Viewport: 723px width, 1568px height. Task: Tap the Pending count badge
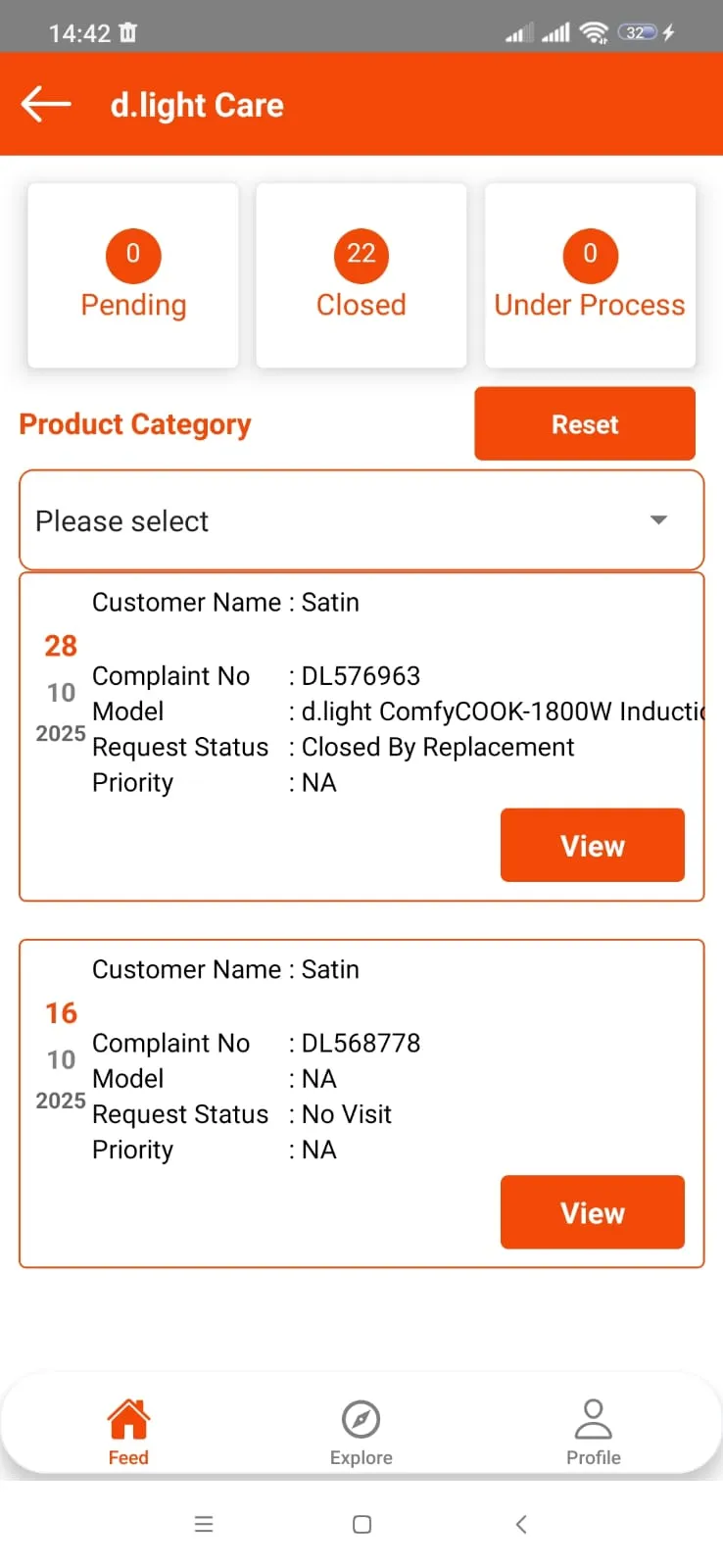click(133, 254)
